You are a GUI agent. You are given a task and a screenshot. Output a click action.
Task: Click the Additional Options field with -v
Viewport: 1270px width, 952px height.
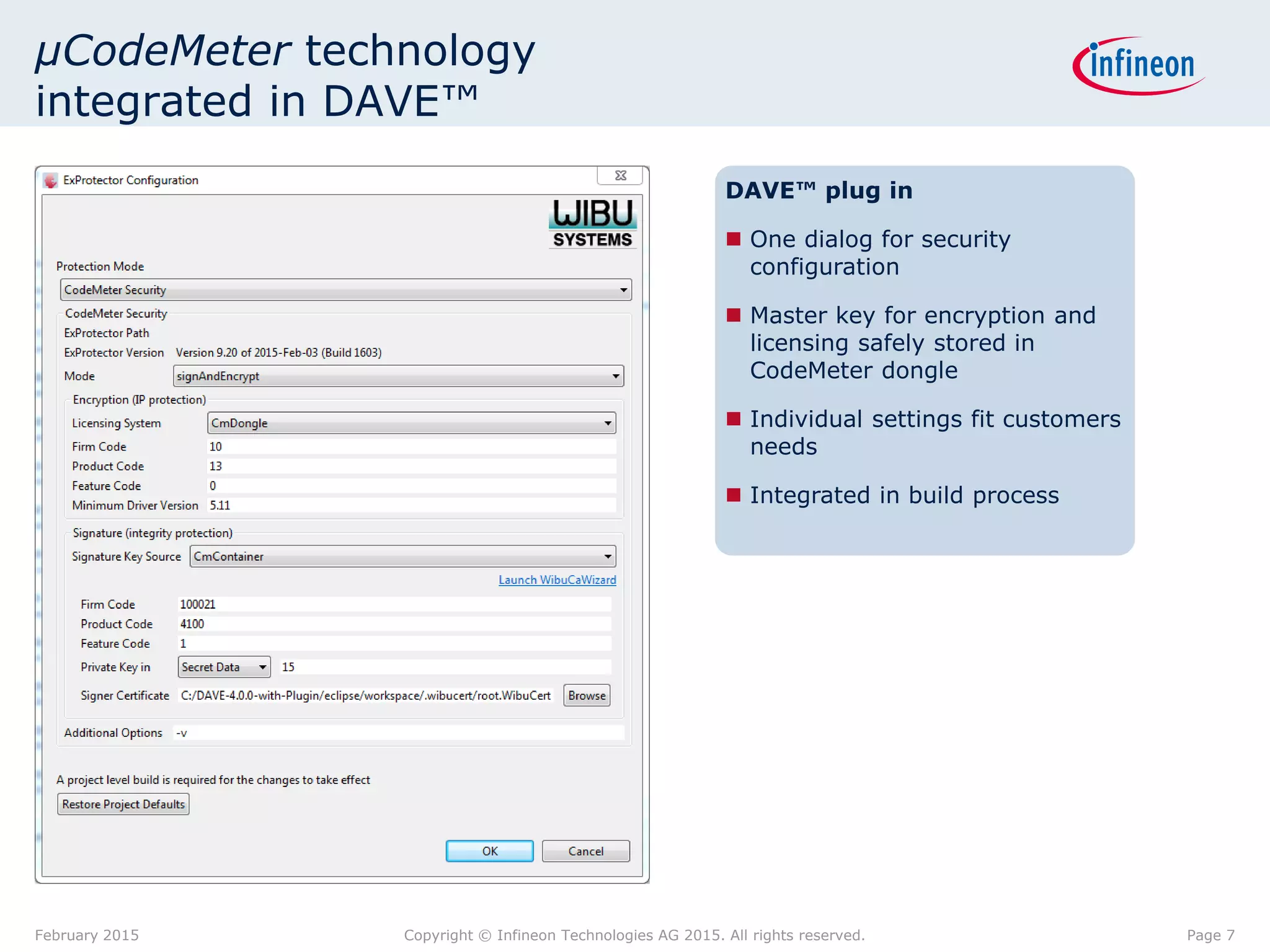pos(399,733)
